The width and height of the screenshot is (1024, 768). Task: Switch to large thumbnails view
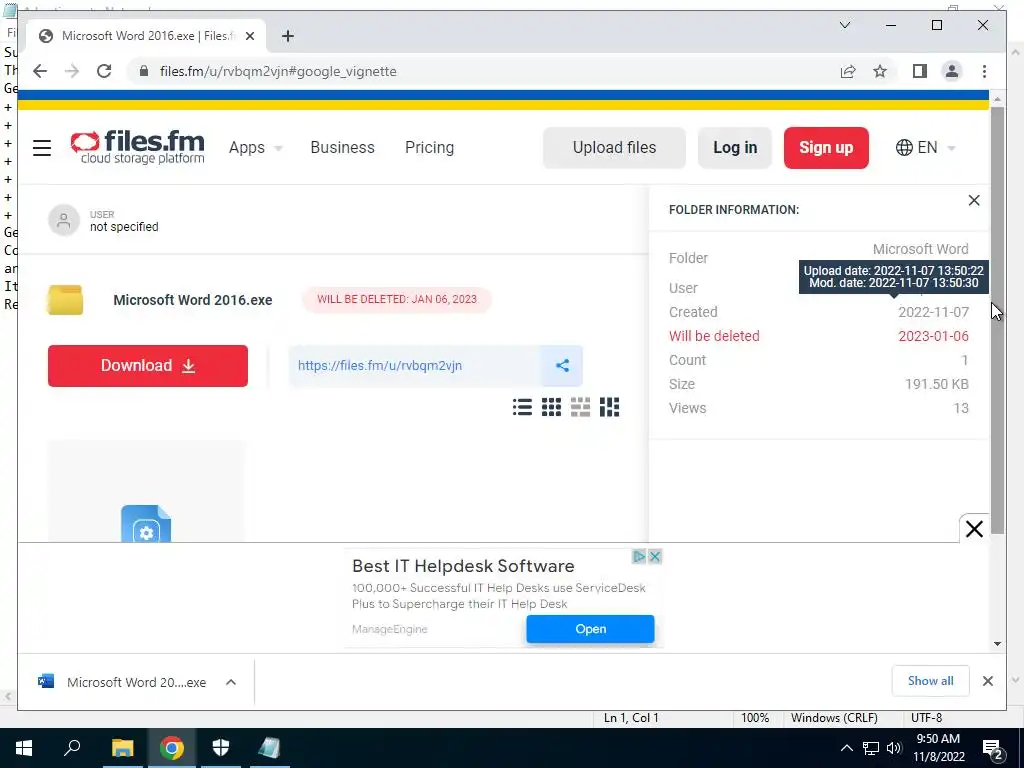tap(580, 408)
